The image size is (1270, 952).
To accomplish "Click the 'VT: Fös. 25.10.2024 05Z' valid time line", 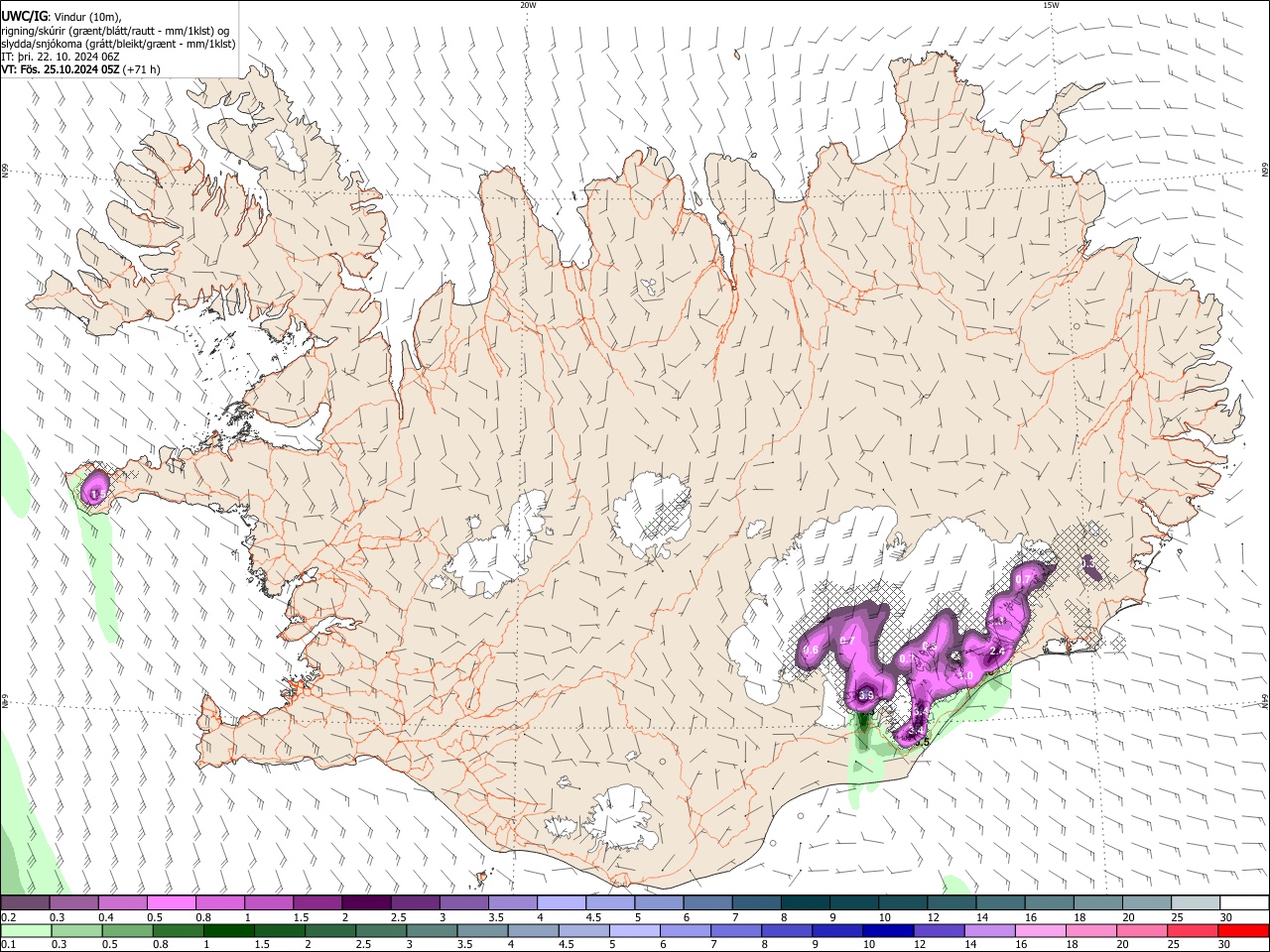I will coord(61,69).
